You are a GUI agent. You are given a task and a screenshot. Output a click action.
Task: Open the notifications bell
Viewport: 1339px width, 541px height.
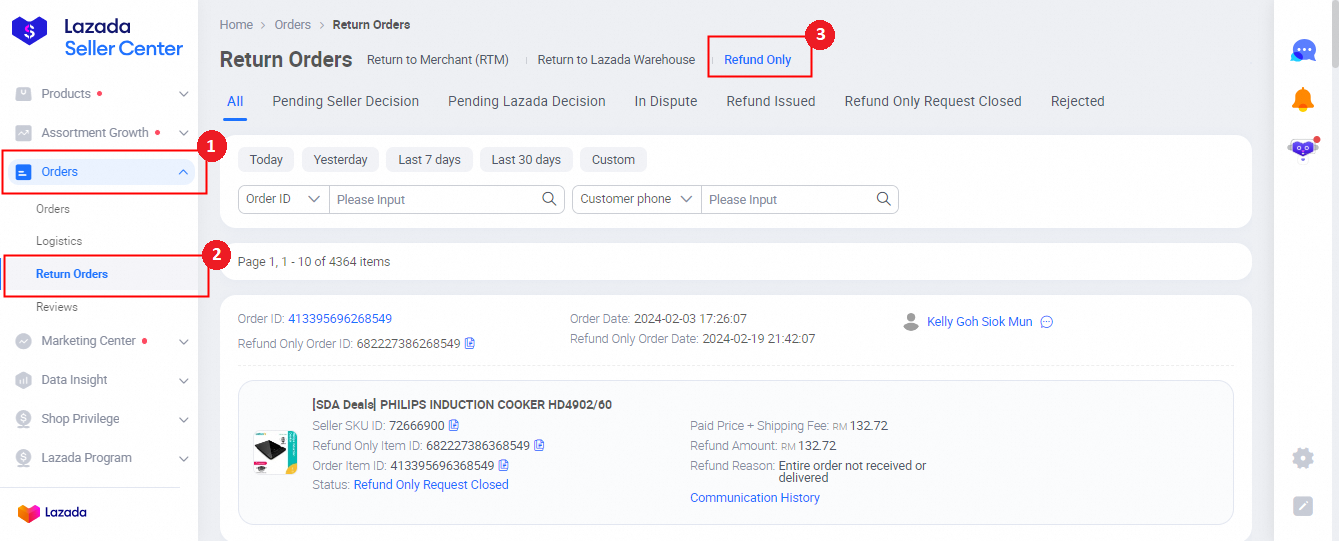tap(1303, 99)
